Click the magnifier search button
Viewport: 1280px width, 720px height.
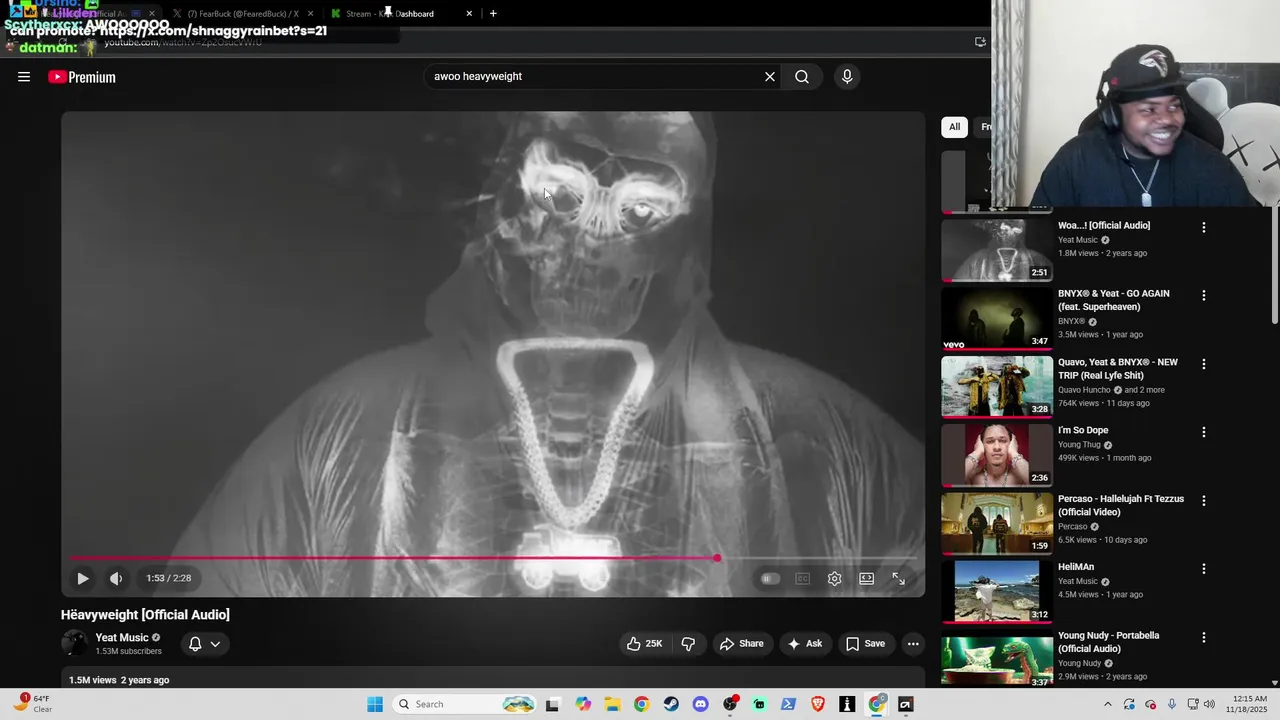(802, 77)
